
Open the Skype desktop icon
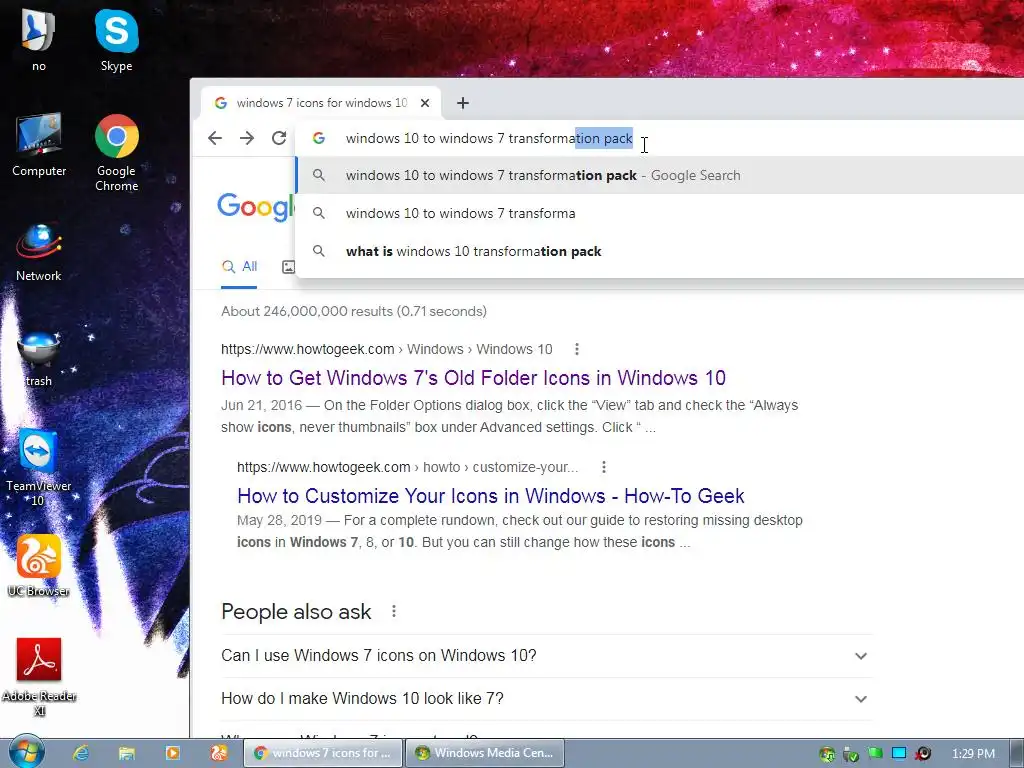[x=116, y=39]
